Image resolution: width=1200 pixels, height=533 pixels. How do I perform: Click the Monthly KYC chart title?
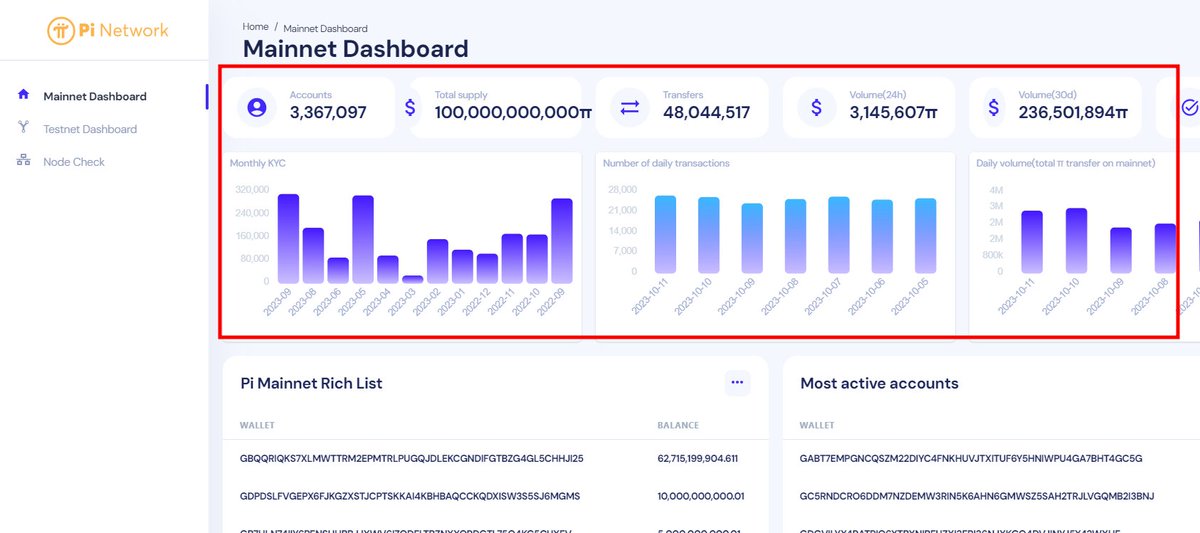(x=257, y=162)
